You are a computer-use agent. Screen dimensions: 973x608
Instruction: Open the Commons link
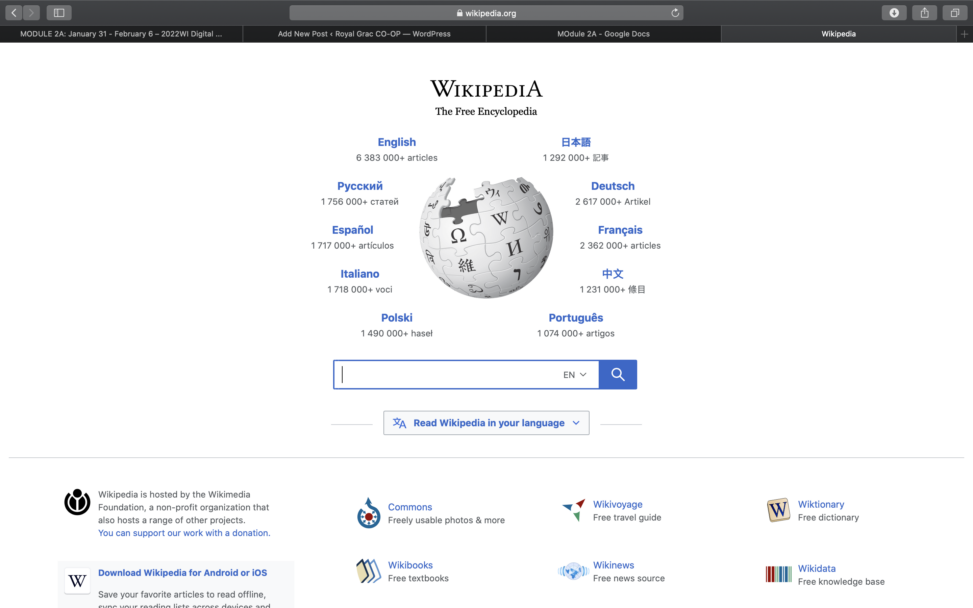pos(410,507)
